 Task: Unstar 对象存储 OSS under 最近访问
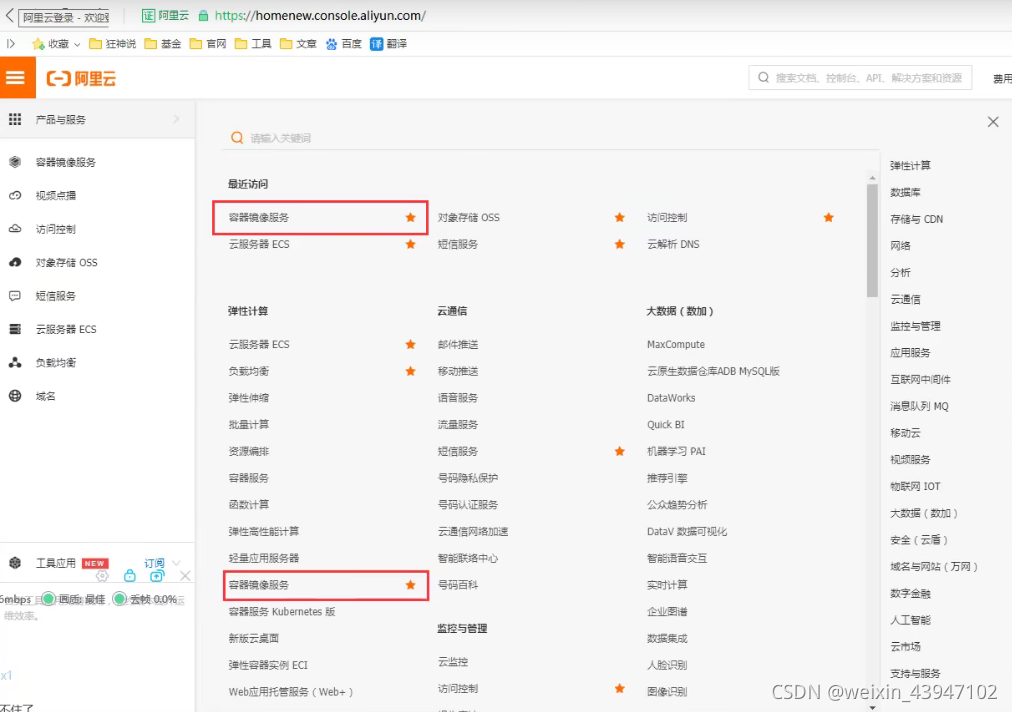pyautogui.click(x=620, y=218)
